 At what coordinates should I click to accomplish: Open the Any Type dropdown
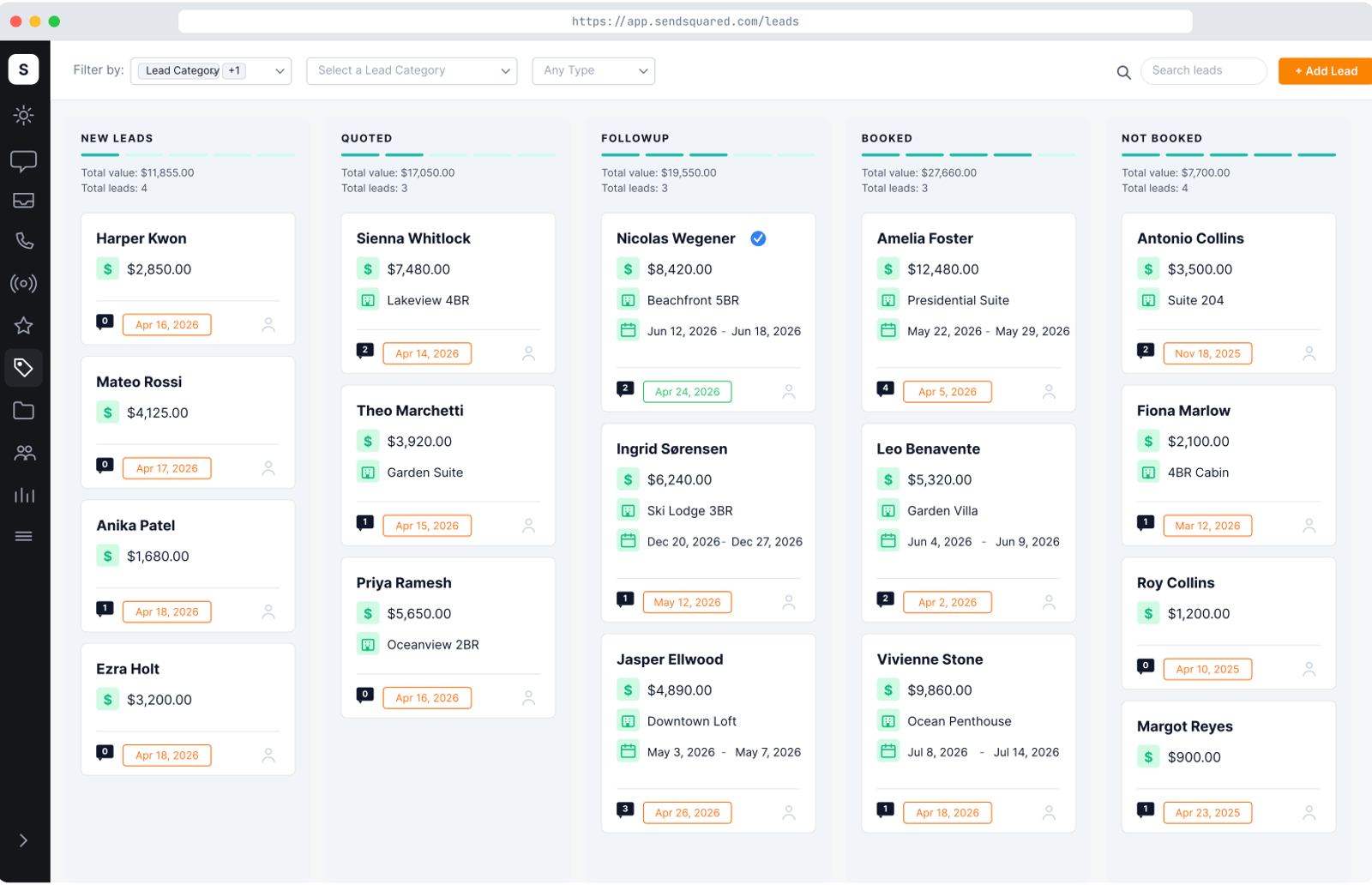593,71
